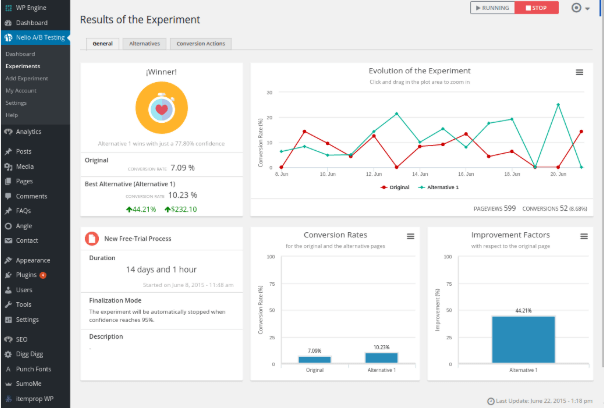Open the Media library icon
Viewport: 604px width, 408px height.
[x=8, y=166]
